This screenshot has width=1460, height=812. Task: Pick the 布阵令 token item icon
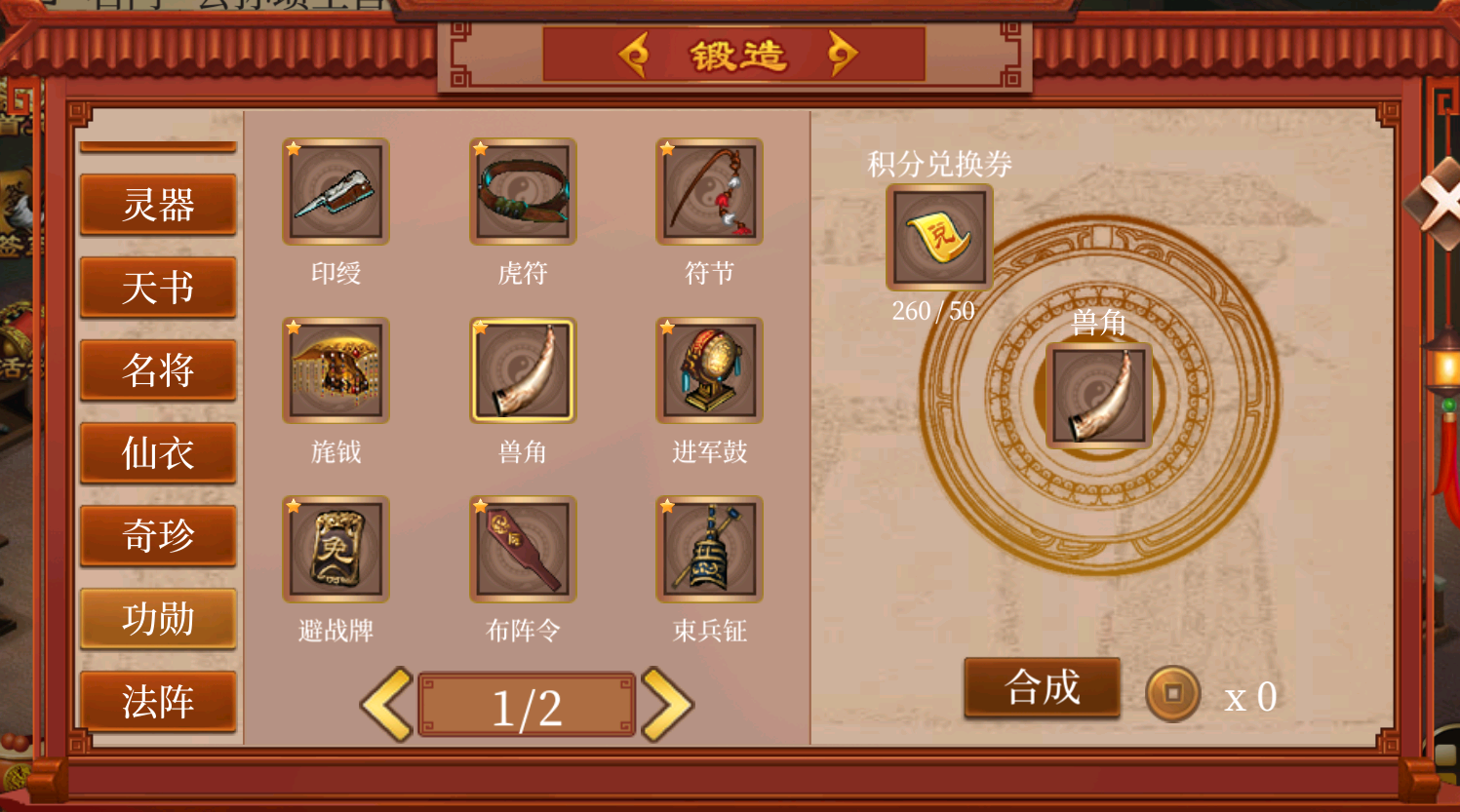(x=523, y=549)
